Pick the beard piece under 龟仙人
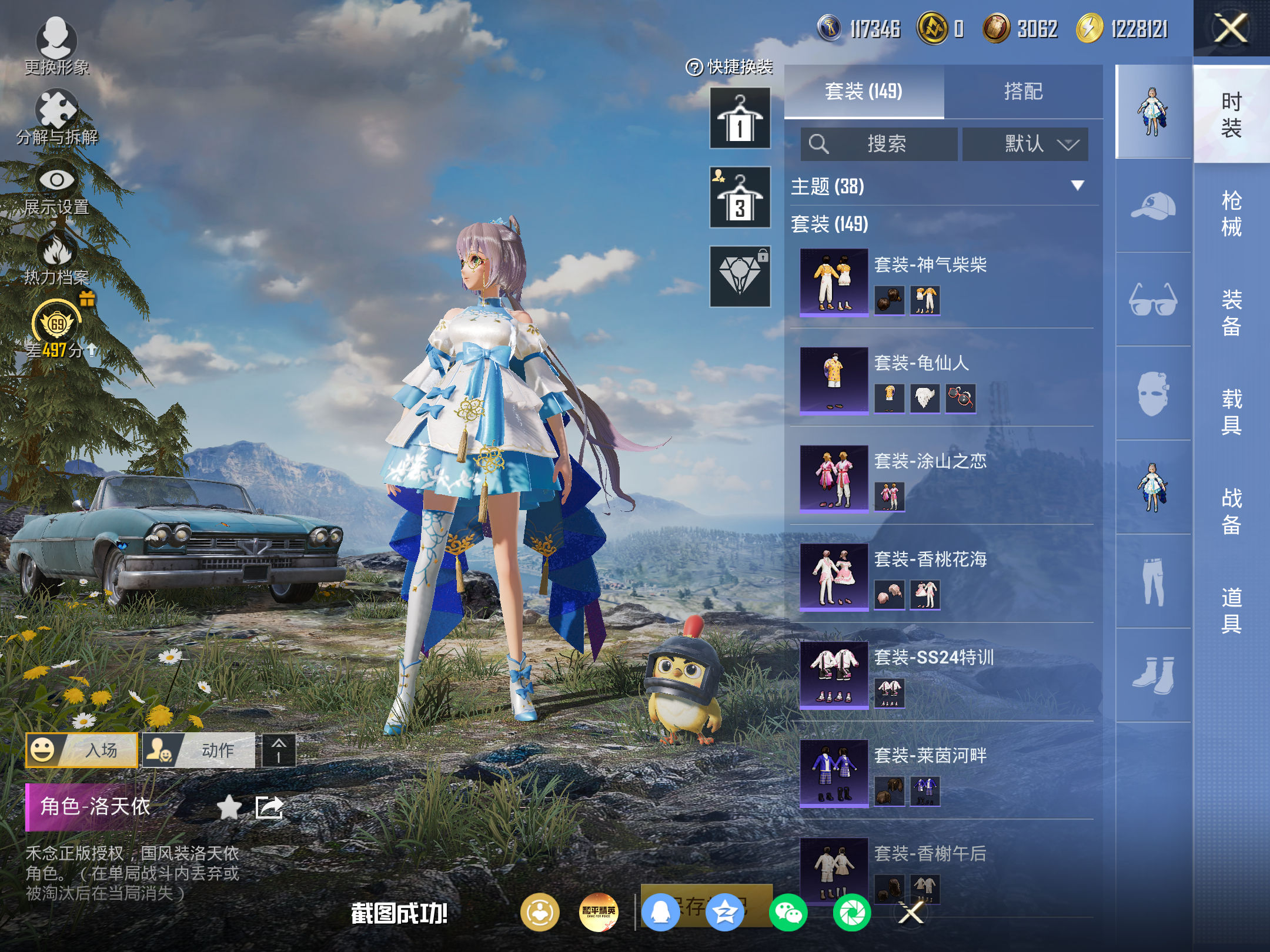 point(925,398)
